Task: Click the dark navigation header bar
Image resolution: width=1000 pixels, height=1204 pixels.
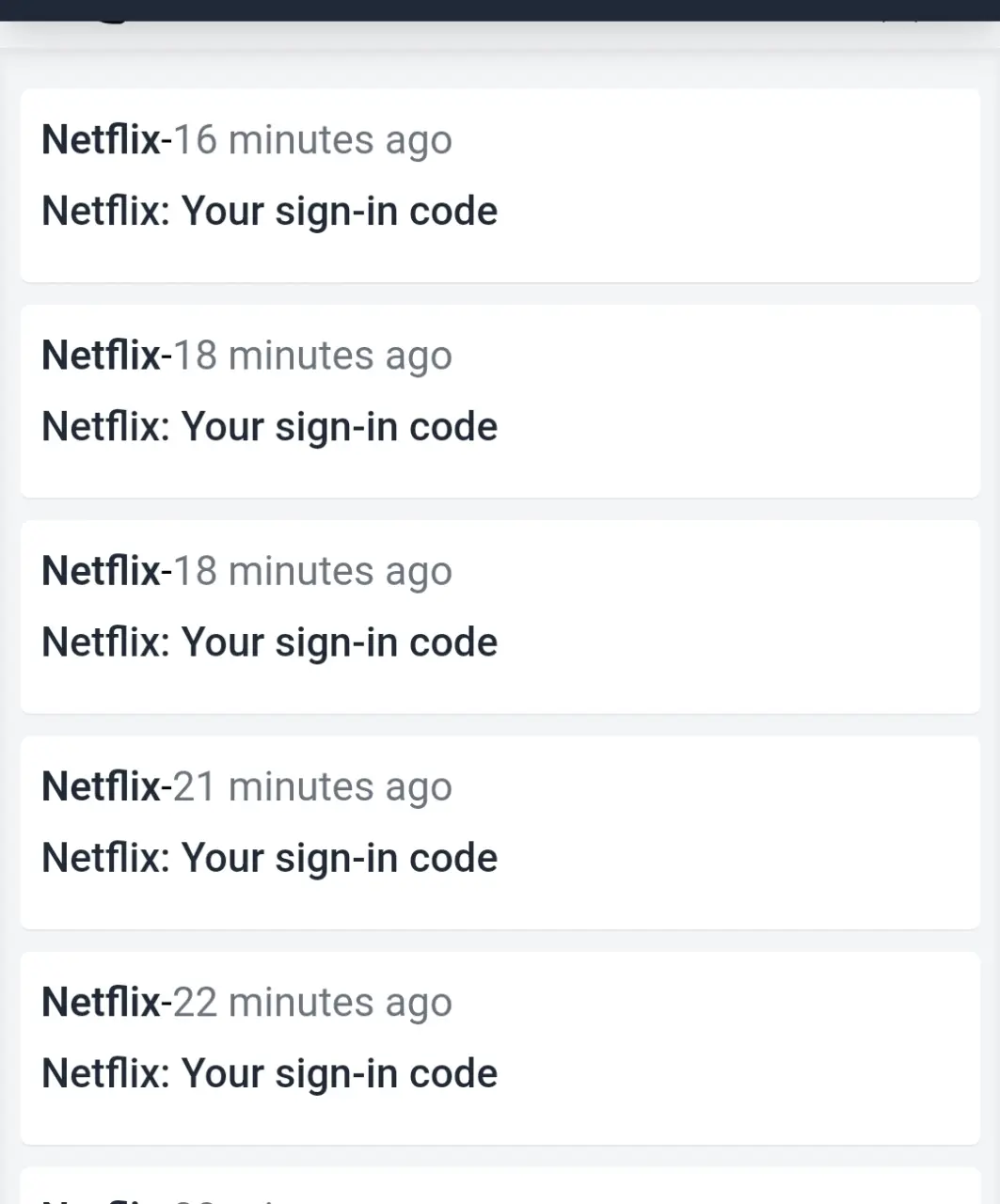Action: 500,10
